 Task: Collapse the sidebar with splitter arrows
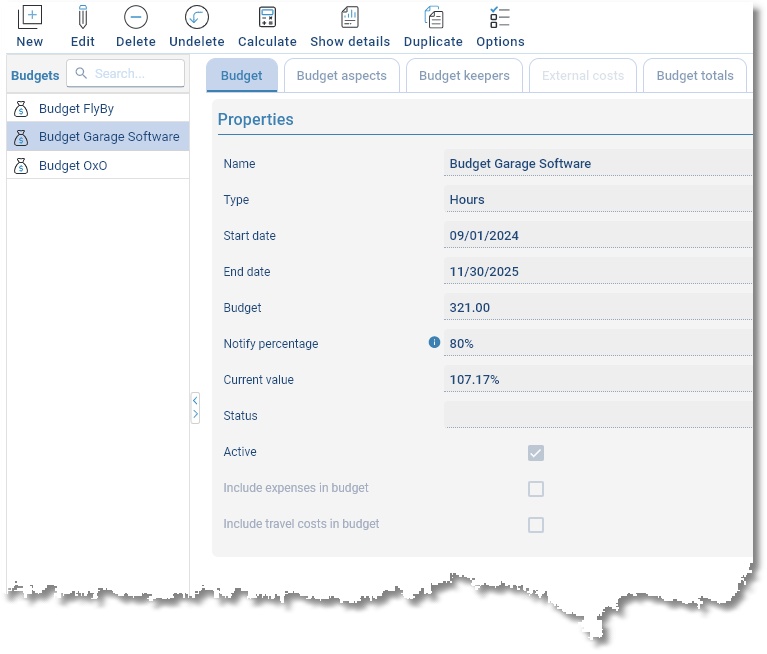tap(195, 407)
